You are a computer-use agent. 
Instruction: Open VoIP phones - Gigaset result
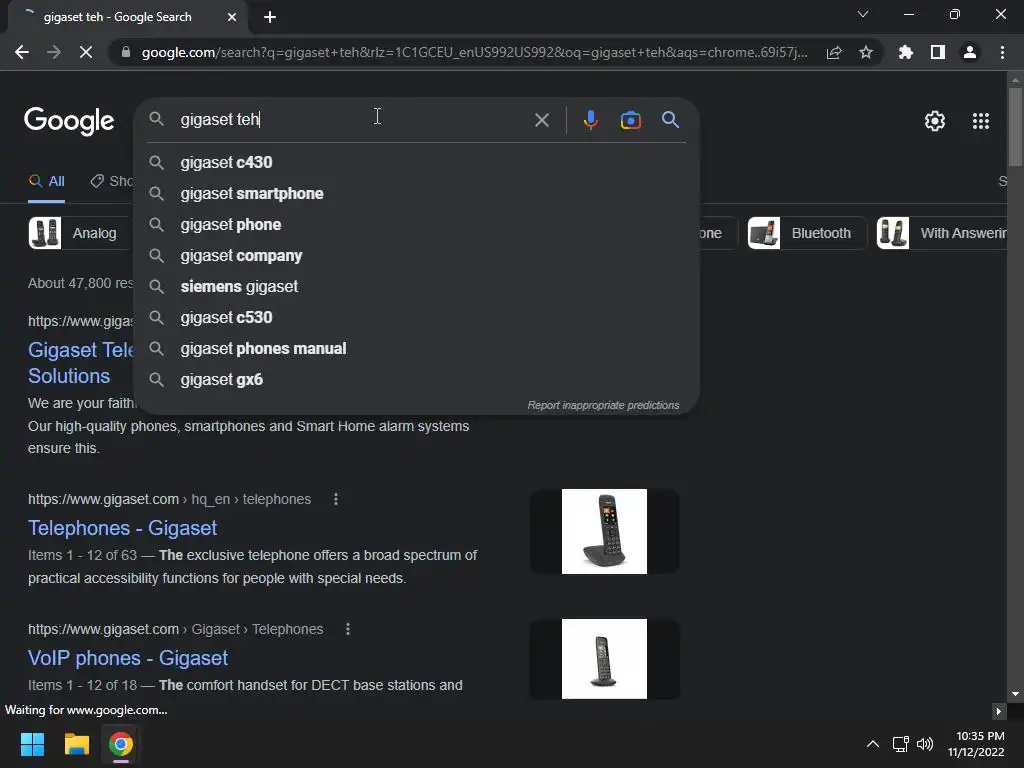tap(128, 658)
